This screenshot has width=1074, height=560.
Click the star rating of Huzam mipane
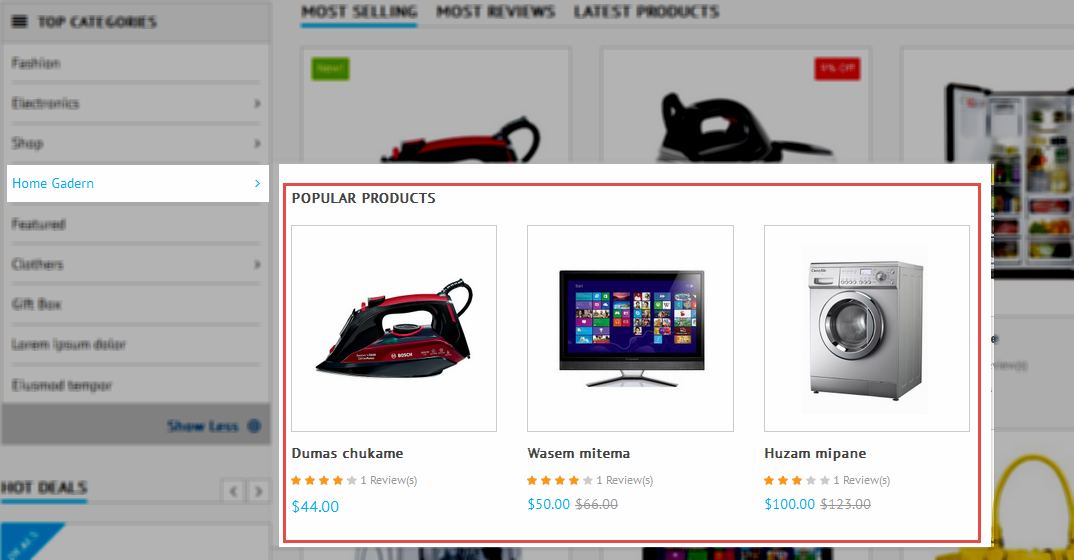(797, 481)
